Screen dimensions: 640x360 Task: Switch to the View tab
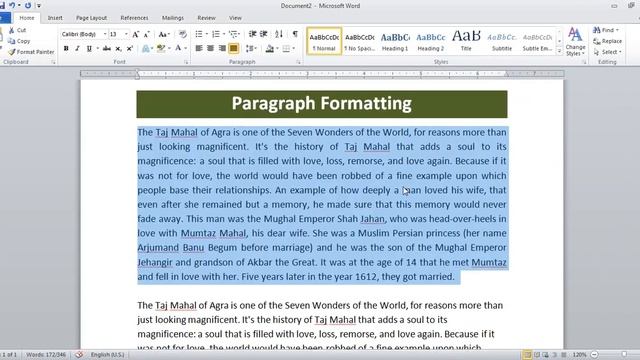pyautogui.click(x=235, y=18)
